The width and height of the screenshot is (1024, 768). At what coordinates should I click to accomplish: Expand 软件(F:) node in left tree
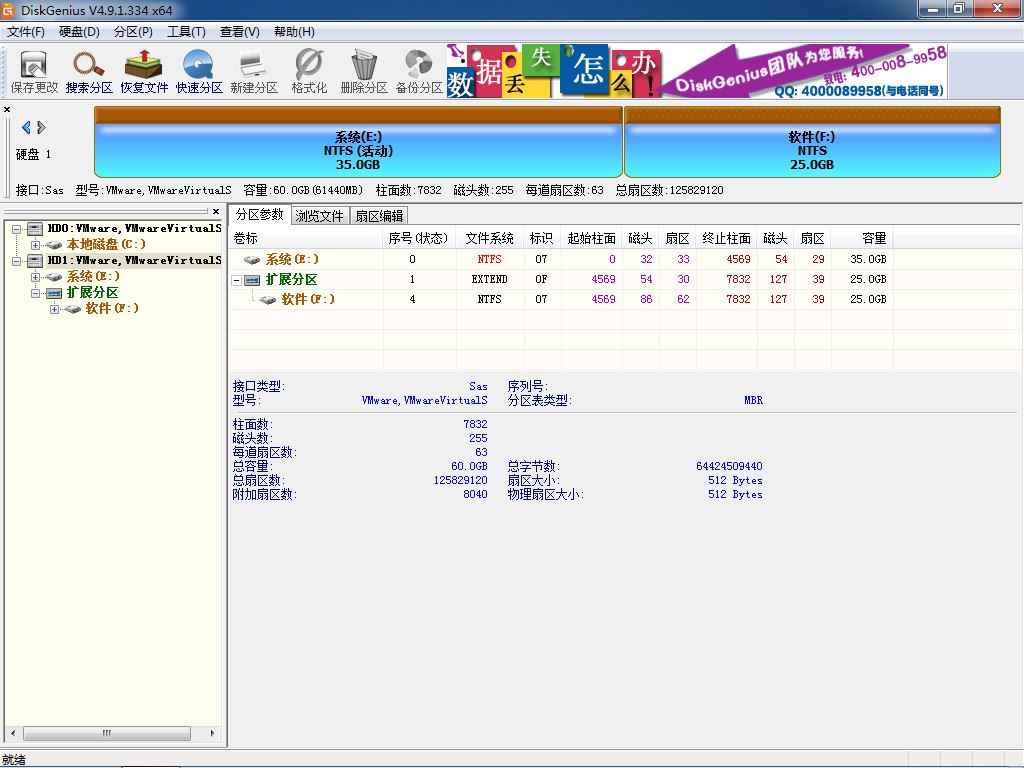point(55,309)
